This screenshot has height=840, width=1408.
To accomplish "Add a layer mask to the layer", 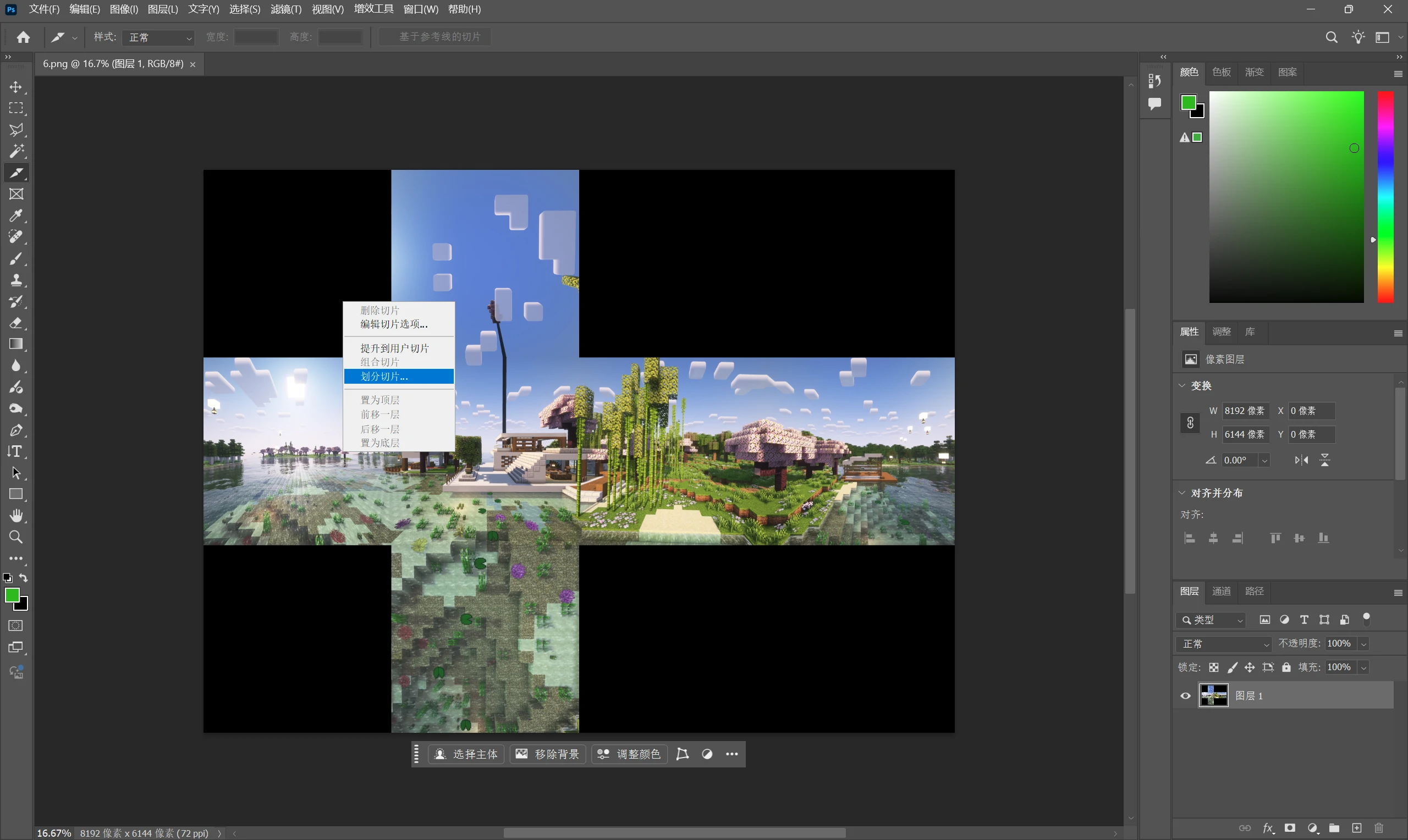I will click(1290, 828).
